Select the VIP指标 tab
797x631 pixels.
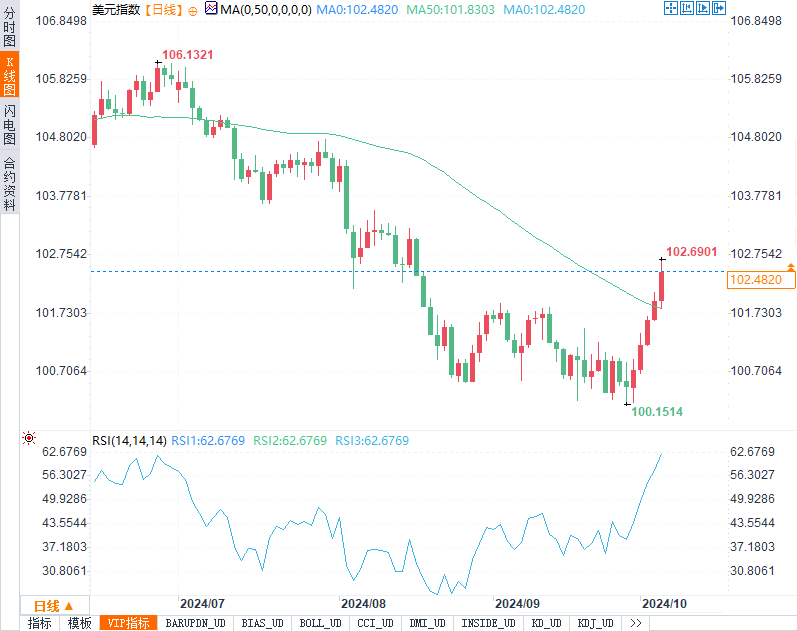(x=129, y=623)
